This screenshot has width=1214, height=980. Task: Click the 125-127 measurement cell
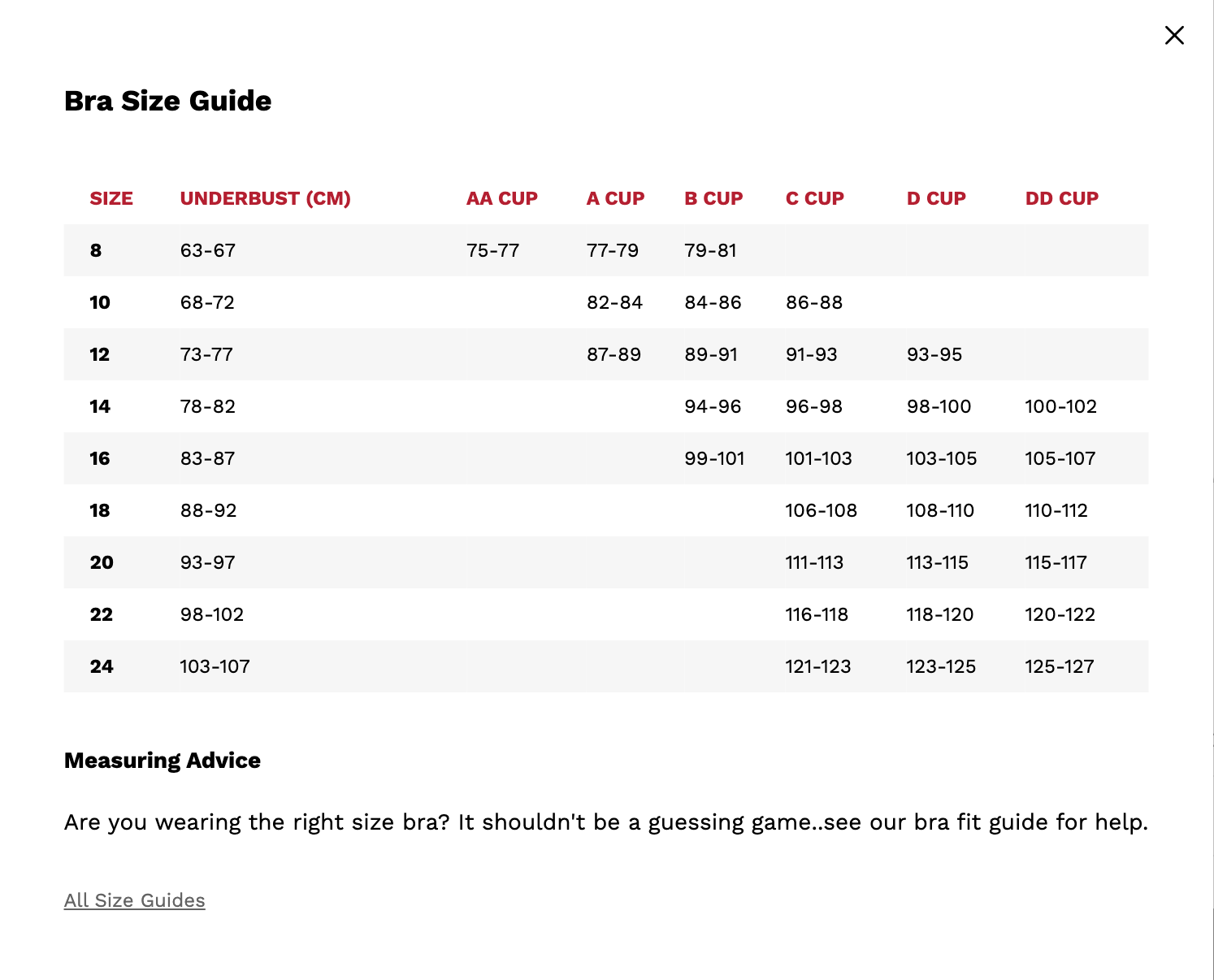point(1060,666)
